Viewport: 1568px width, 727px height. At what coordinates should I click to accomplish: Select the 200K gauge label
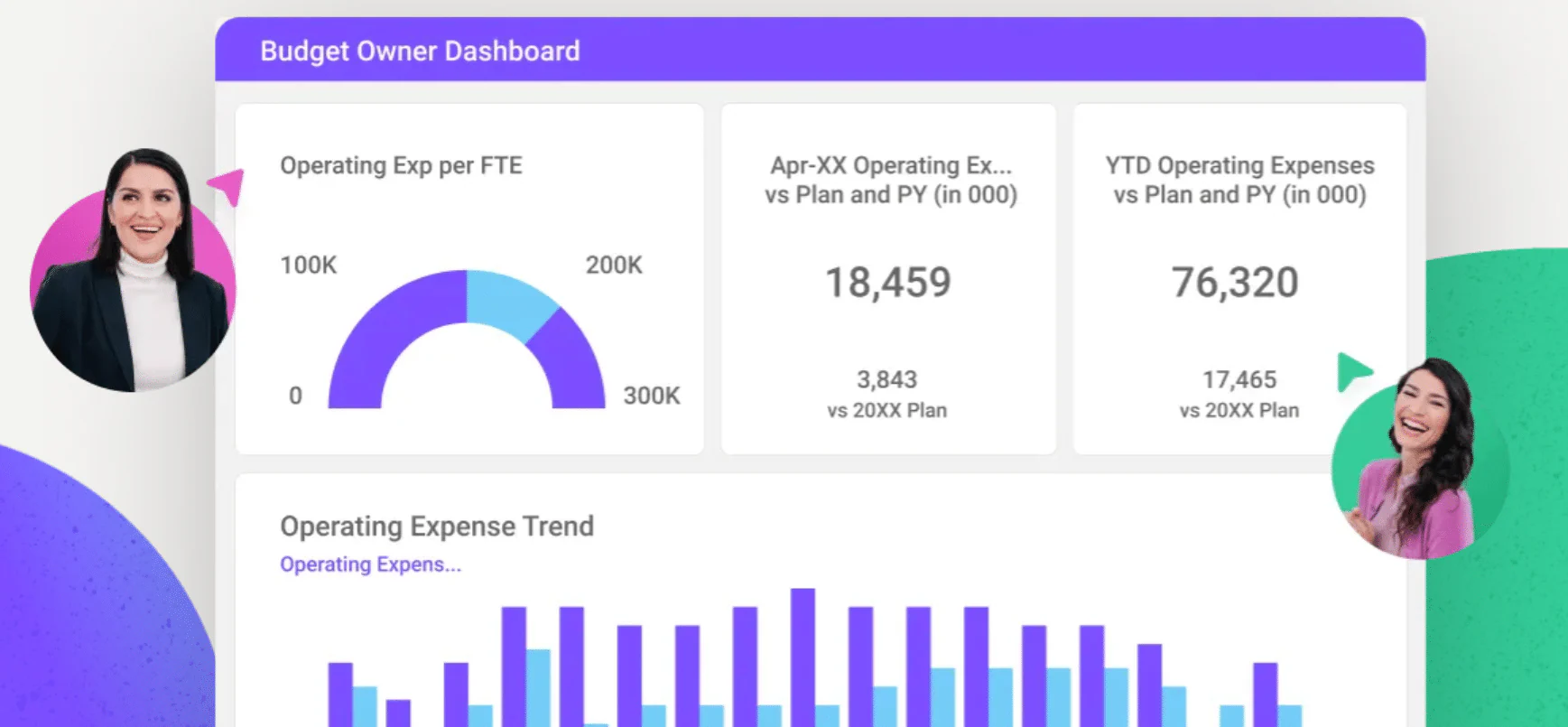click(614, 265)
